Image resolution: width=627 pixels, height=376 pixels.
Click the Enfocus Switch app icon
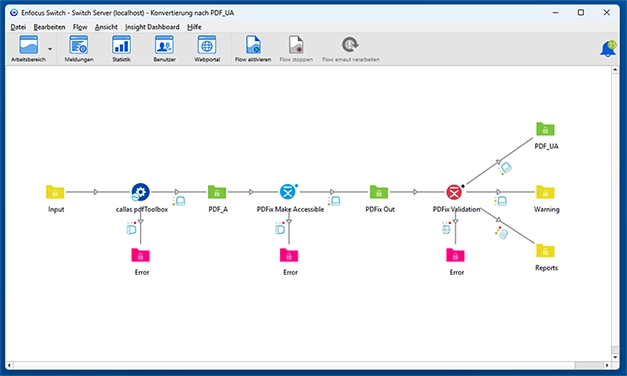click(x=14, y=12)
